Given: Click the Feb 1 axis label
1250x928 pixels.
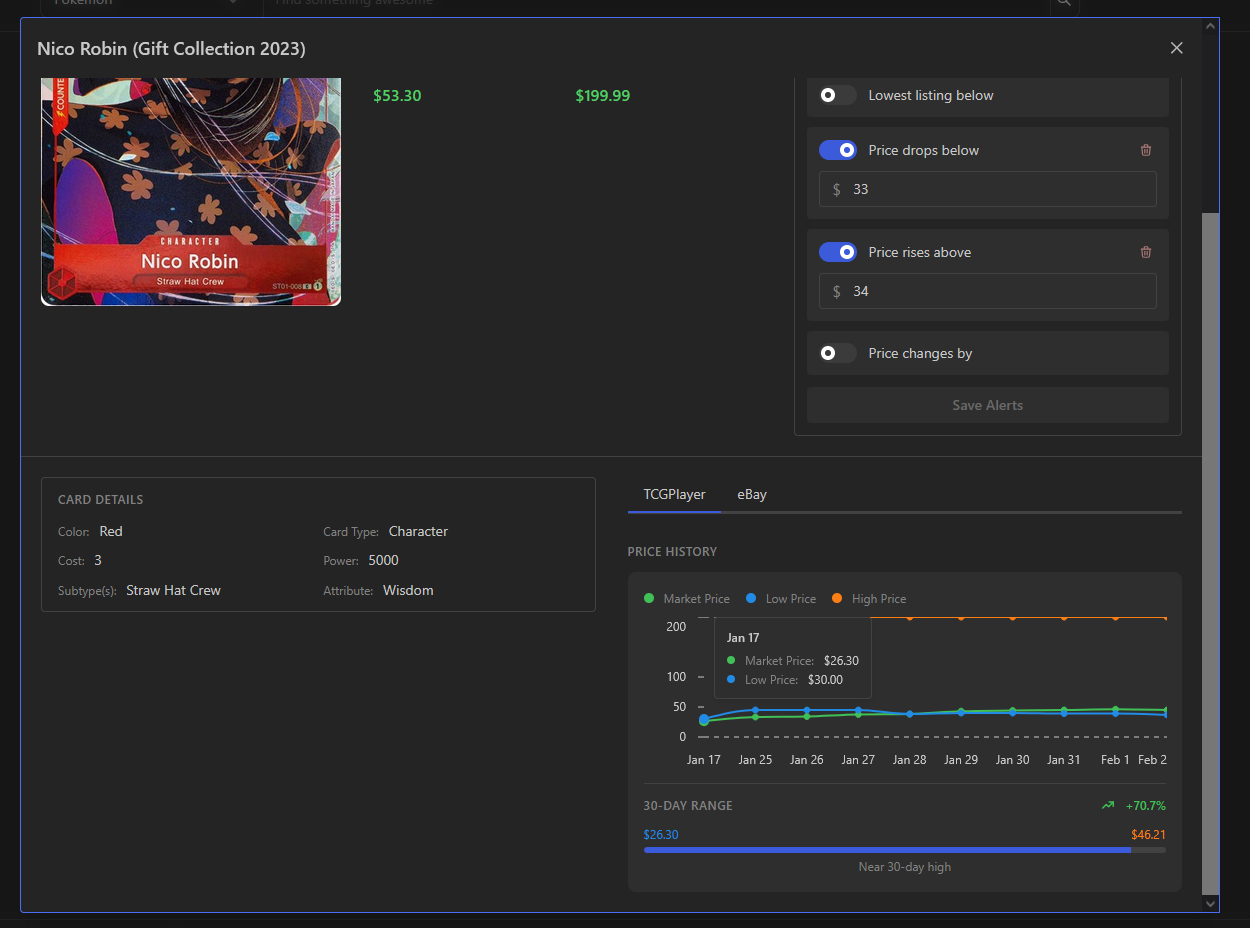Looking at the screenshot, I should 1115,759.
